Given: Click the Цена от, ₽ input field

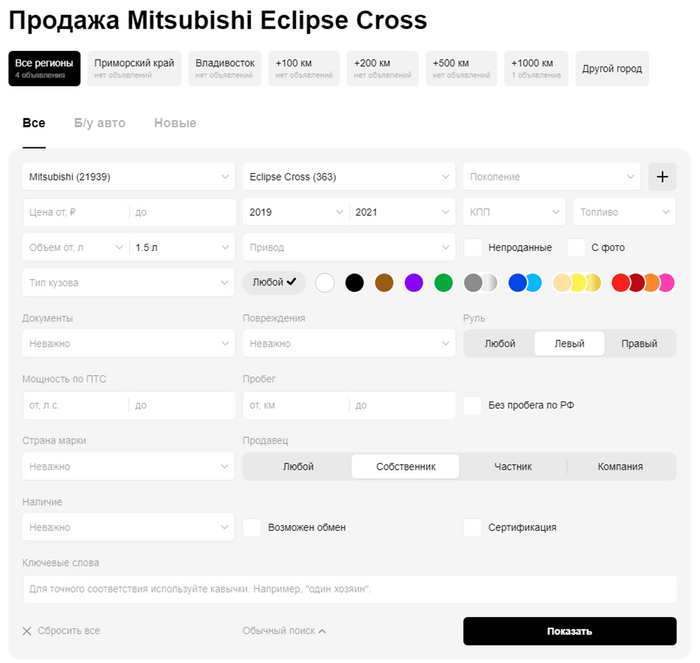Looking at the screenshot, I should click(x=75, y=212).
